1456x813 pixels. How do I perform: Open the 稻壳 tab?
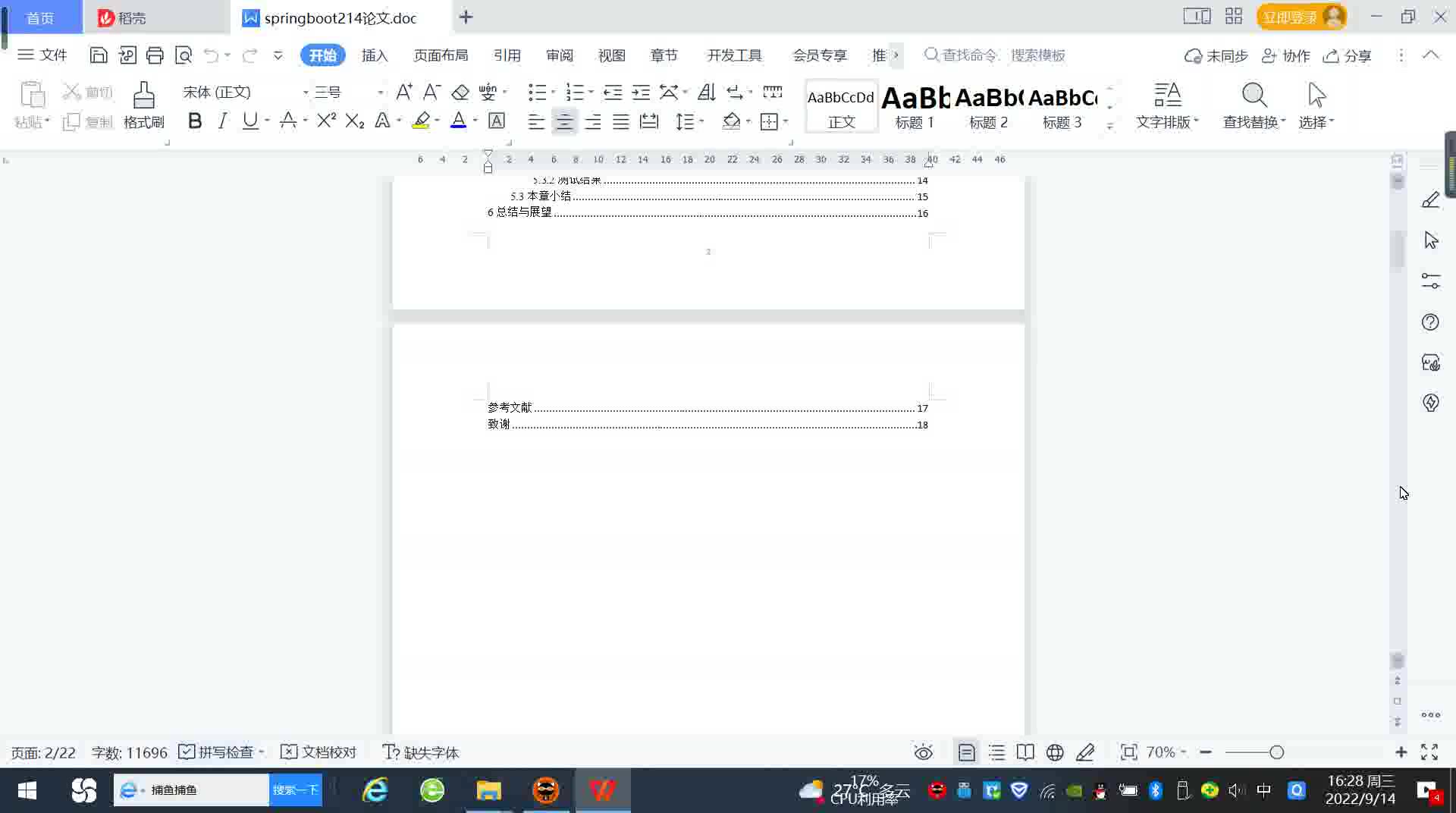point(155,17)
